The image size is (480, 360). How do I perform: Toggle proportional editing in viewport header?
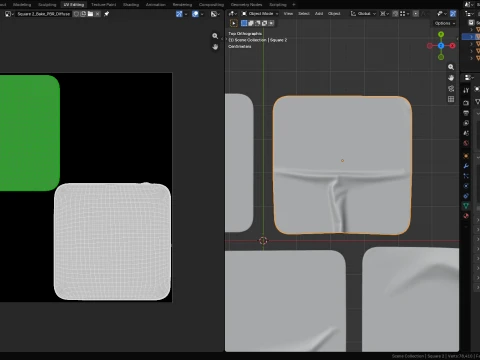[x=416, y=14]
